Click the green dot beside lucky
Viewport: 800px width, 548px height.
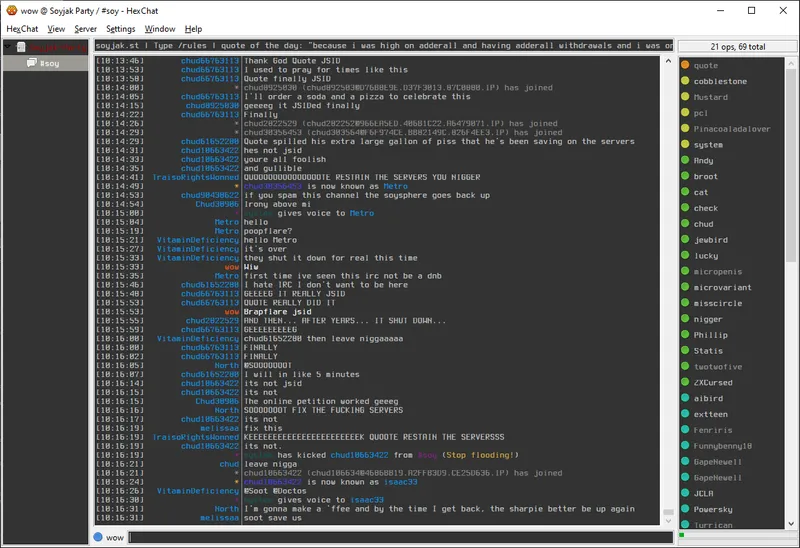[685, 255]
